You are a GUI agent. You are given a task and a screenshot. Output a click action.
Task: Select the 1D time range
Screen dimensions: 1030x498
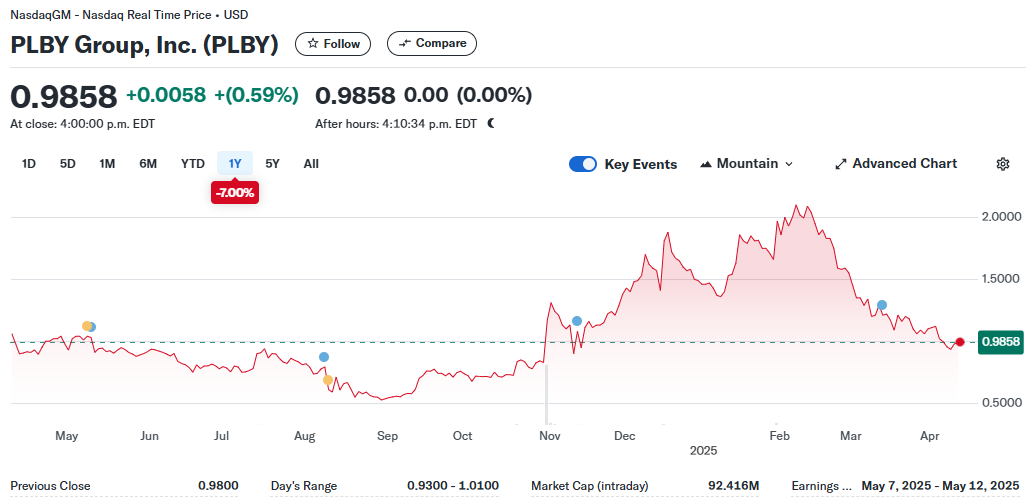click(x=28, y=164)
